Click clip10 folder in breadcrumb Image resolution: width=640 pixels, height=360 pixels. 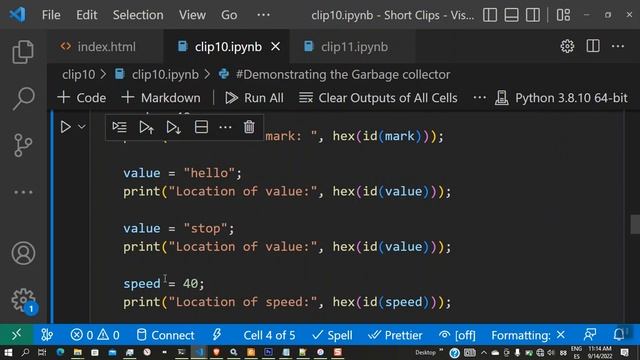click(78, 75)
